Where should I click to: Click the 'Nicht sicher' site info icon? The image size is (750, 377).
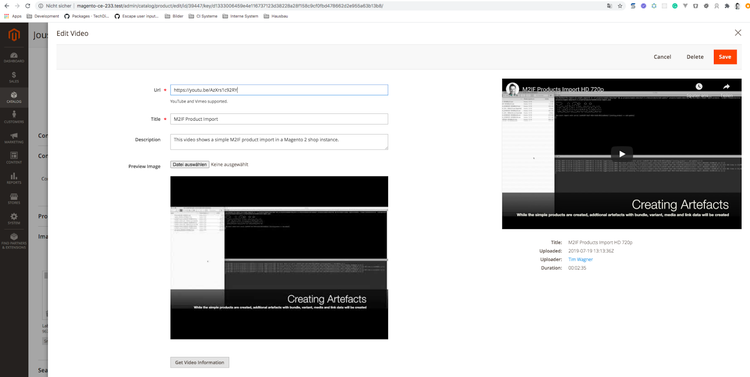41,6
